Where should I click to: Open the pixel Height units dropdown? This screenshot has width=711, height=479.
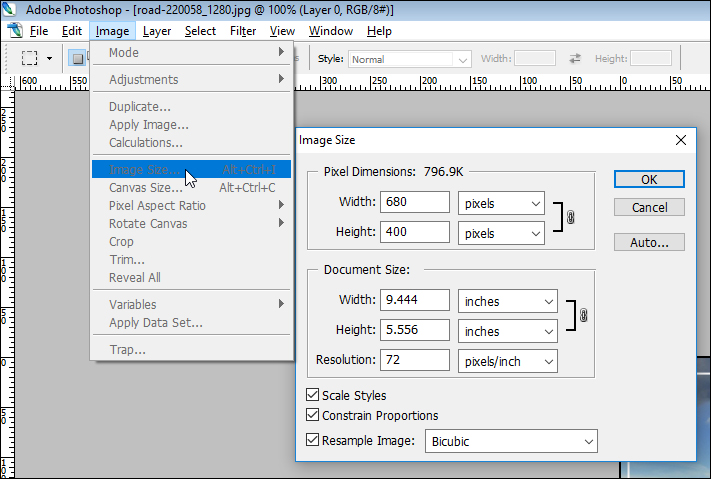[501, 233]
